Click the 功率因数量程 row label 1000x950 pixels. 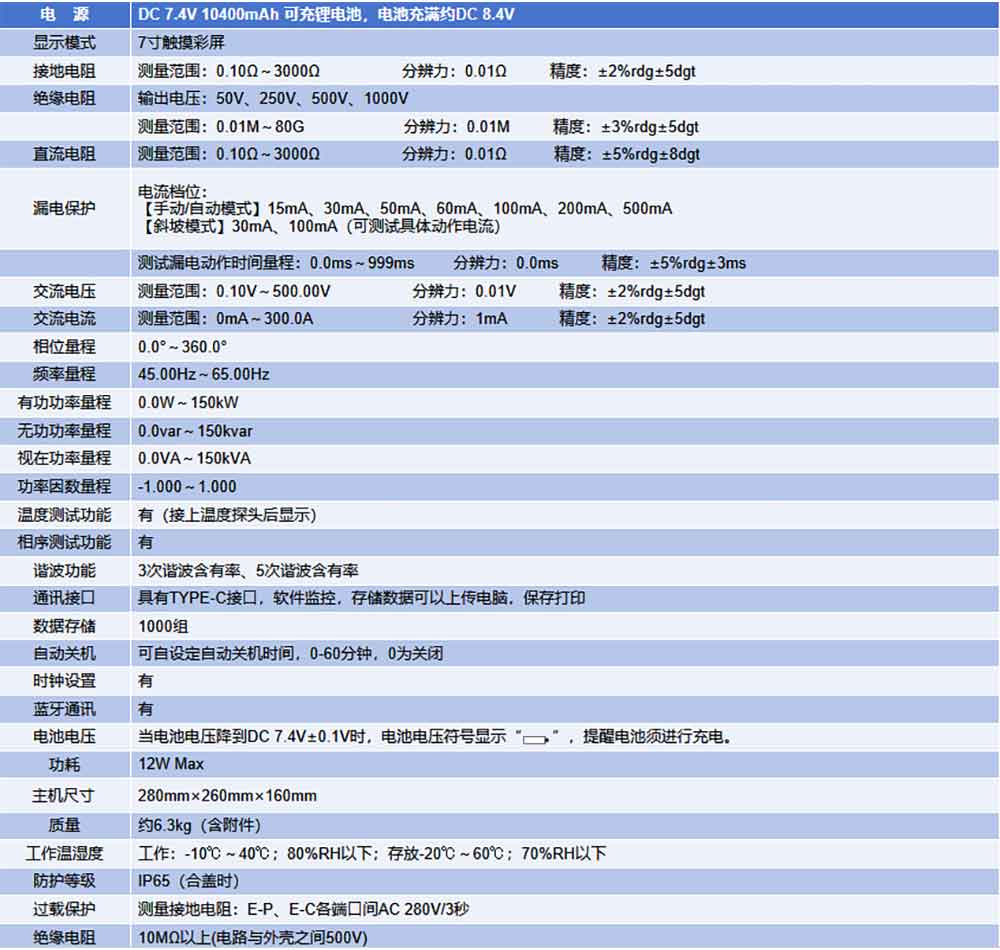[x=64, y=486]
